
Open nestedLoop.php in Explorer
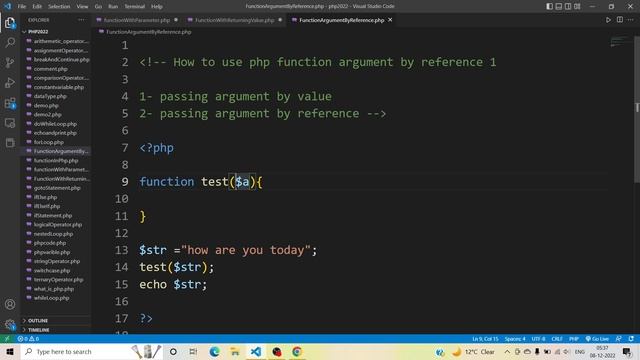point(53,234)
